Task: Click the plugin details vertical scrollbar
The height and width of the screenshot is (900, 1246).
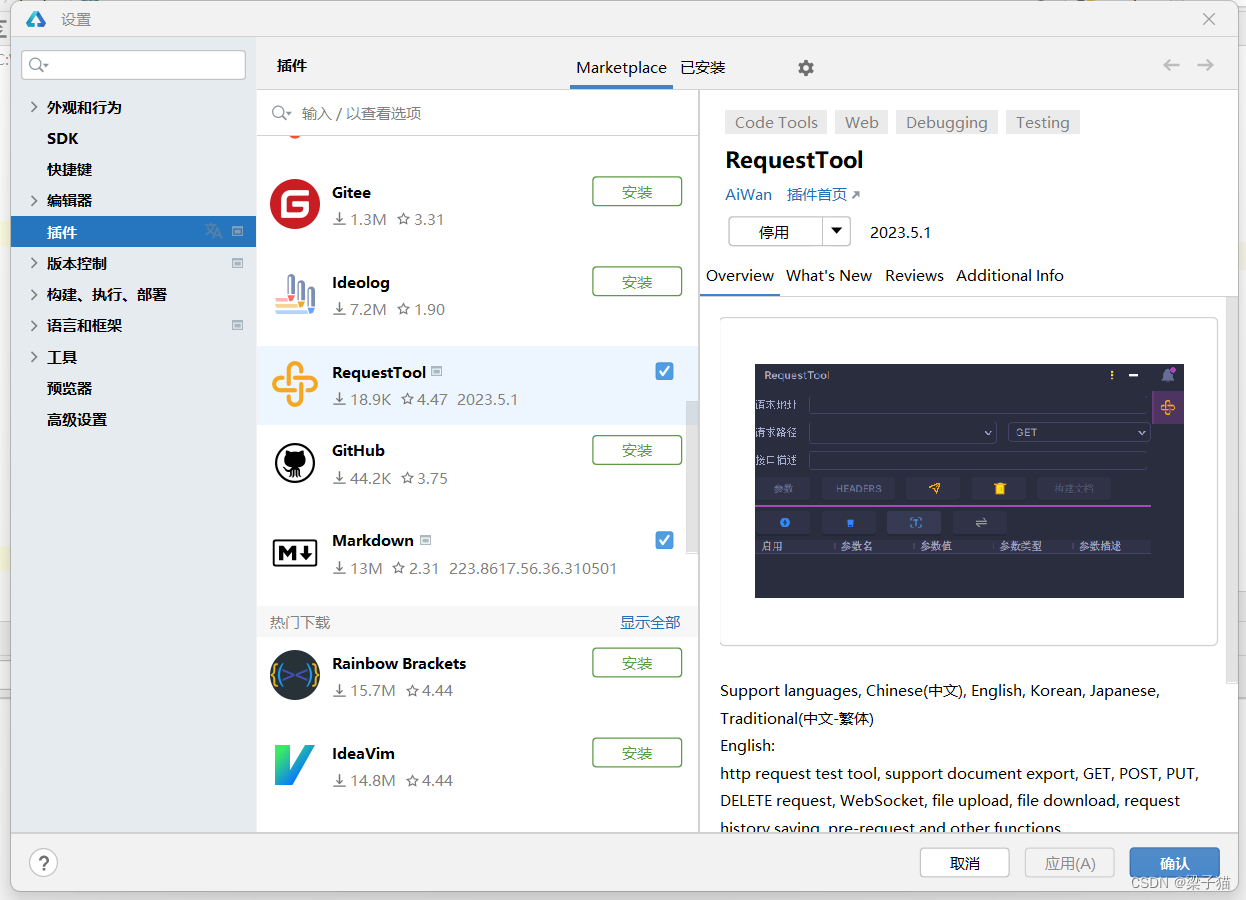Action: [x=1232, y=490]
